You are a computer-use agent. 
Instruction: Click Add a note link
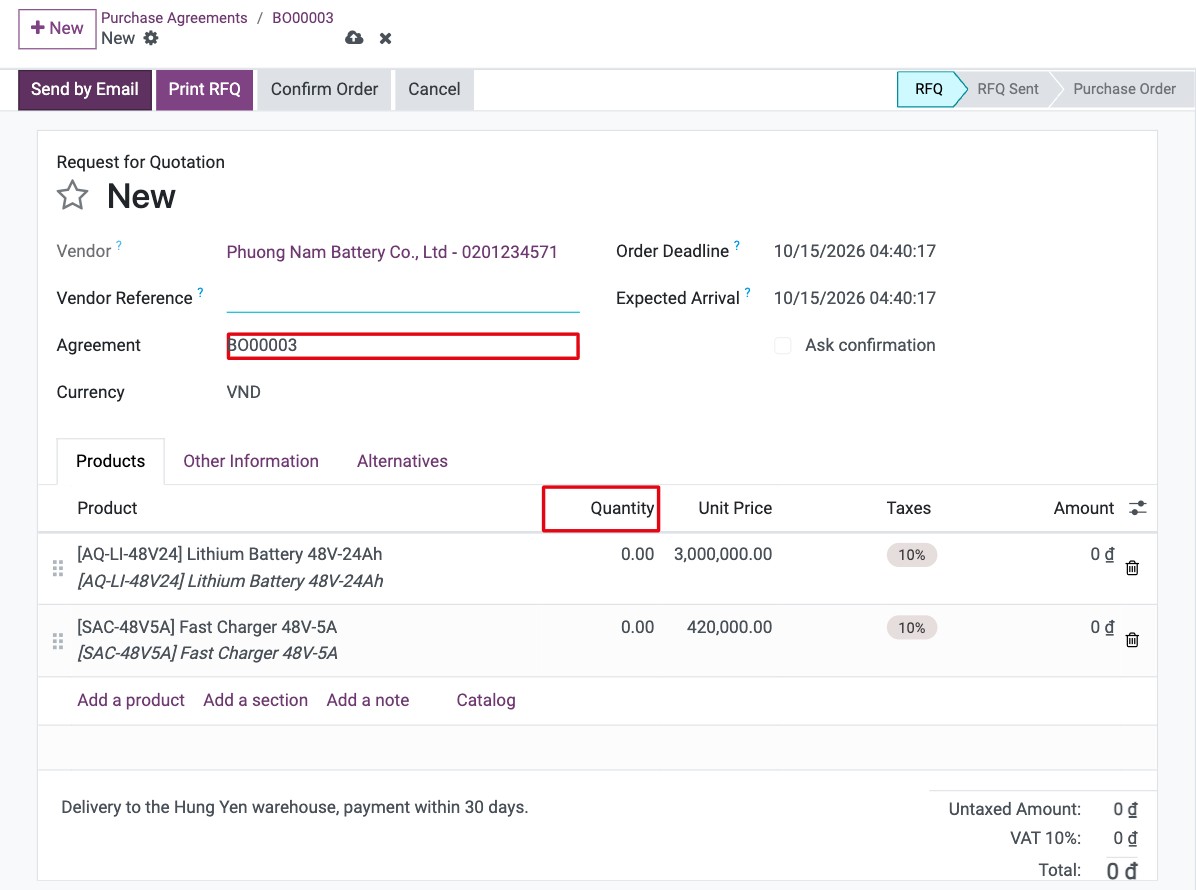368,700
